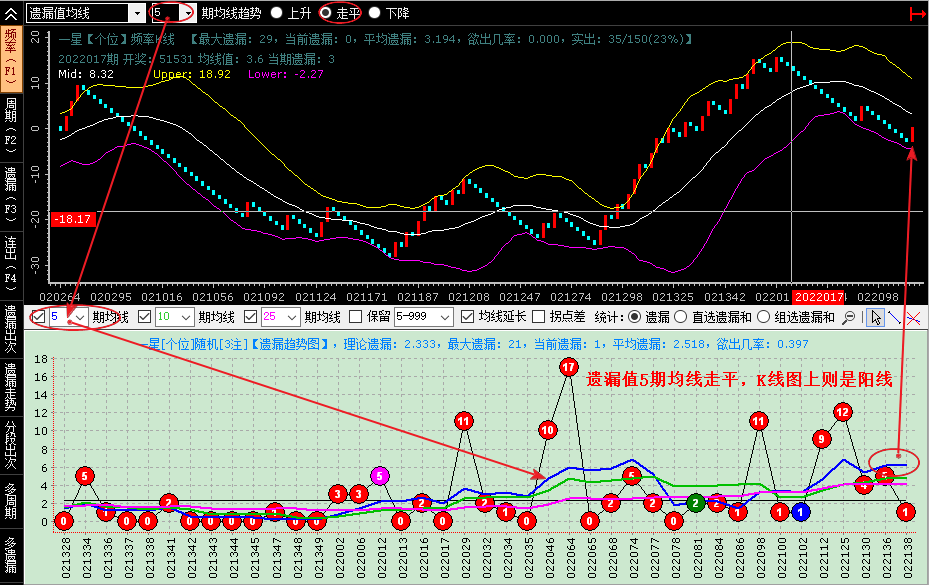Click the blue ball numbered 1
The height and width of the screenshot is (585, 929).
(801, 512)
